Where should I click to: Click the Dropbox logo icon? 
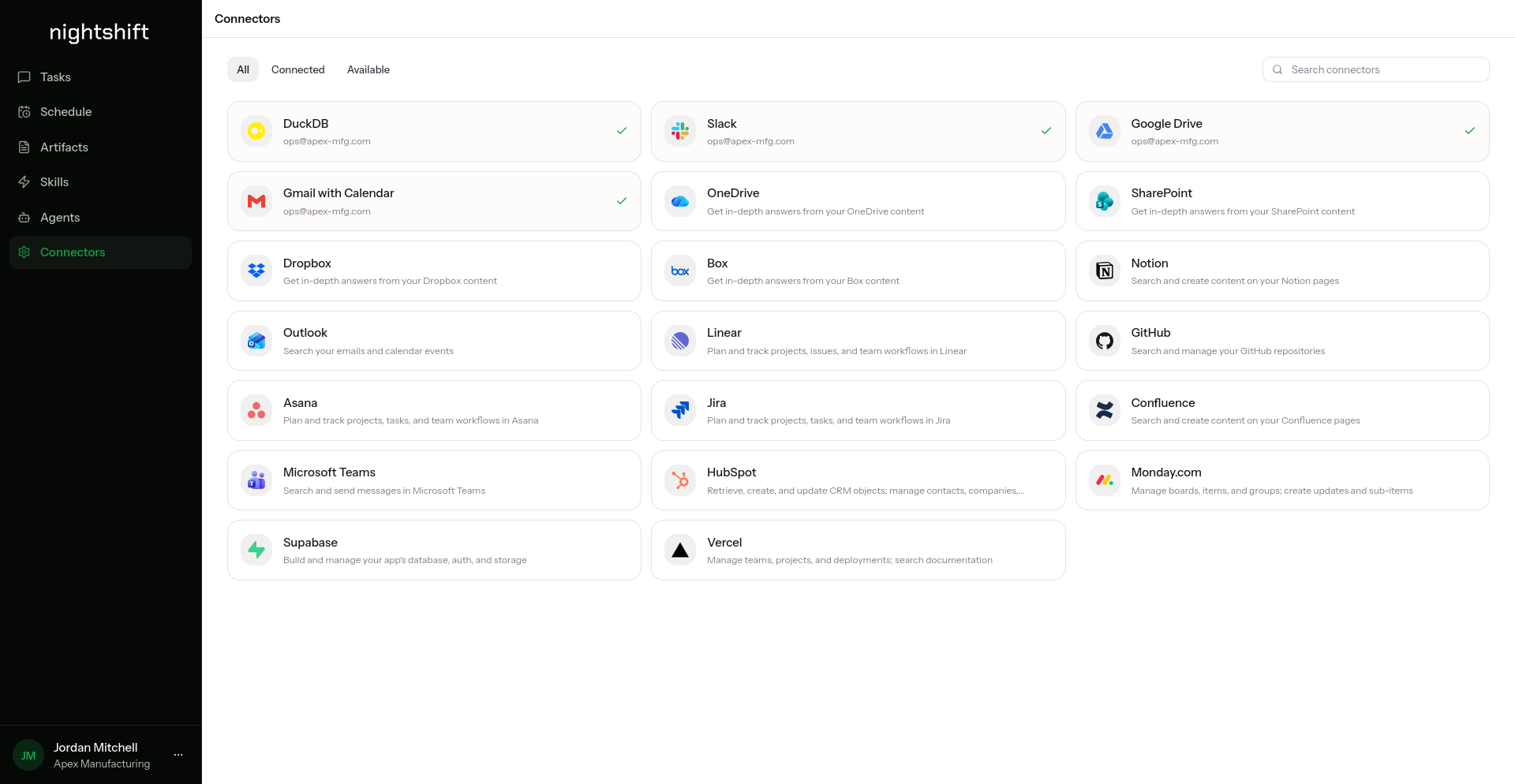[256, 271]
